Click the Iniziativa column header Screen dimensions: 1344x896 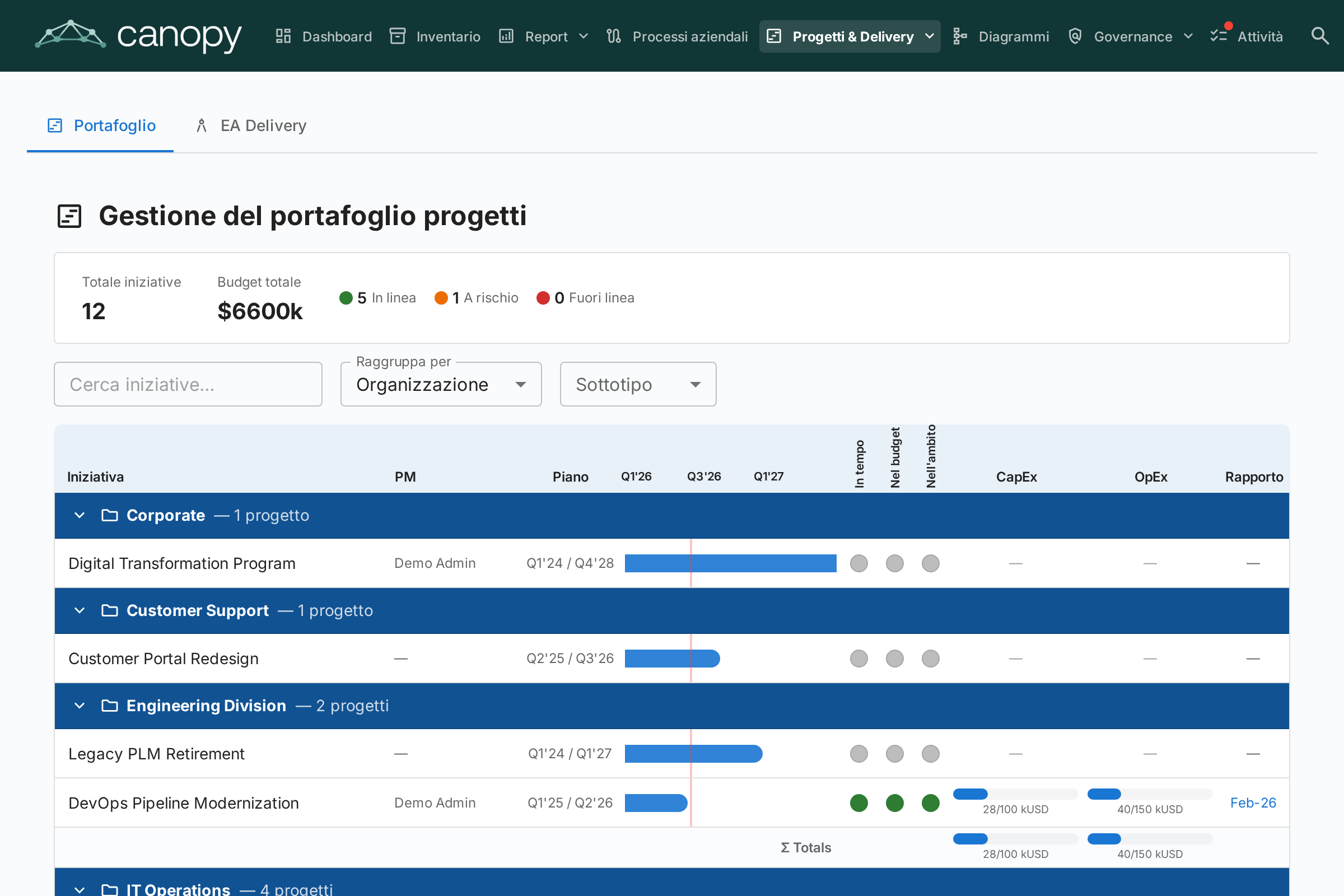[x=95, y=477]
